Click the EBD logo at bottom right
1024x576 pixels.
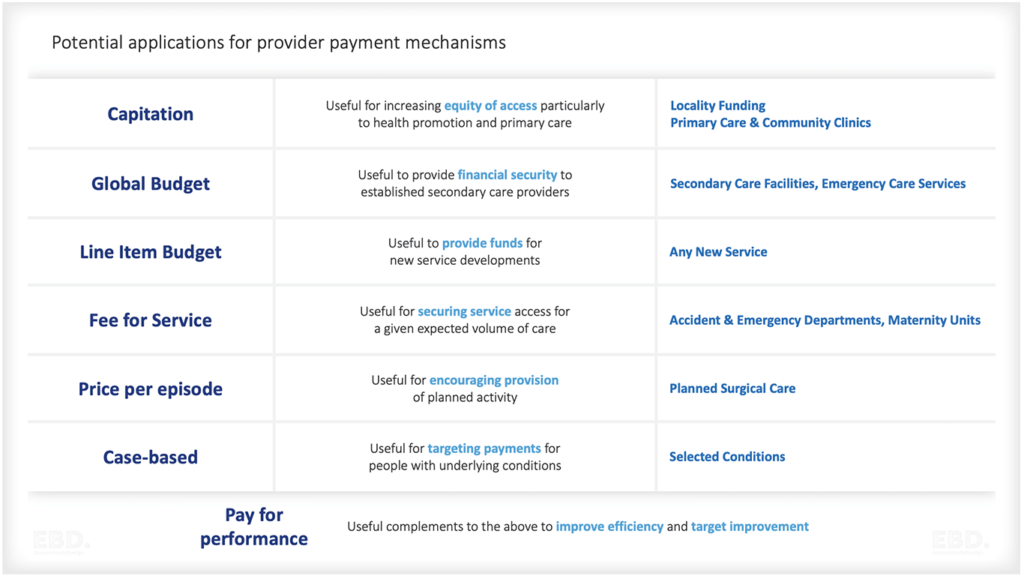point(960,541)
